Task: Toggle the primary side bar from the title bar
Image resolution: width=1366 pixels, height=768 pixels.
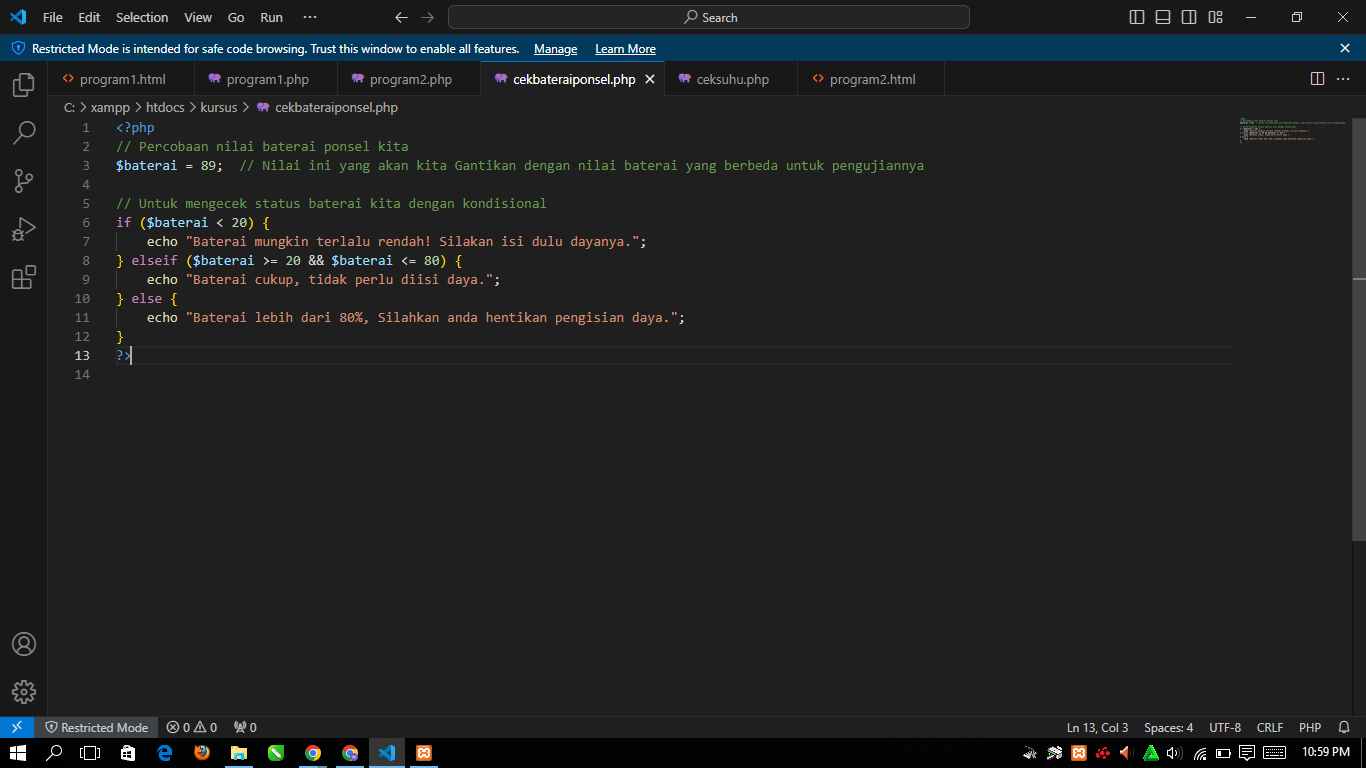Action: click(x=1137, y=17)
